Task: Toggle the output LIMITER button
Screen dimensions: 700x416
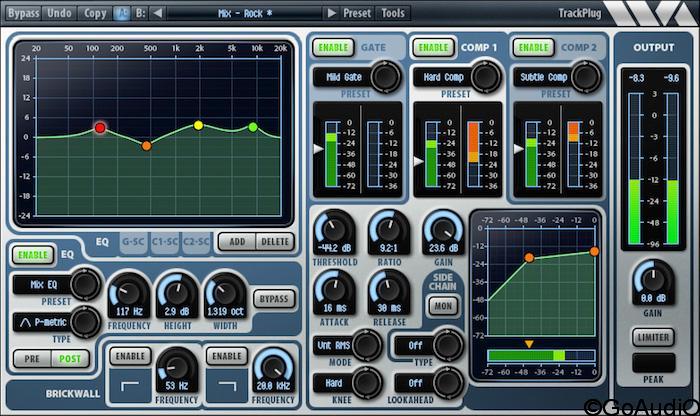Action: coord(653,337)
